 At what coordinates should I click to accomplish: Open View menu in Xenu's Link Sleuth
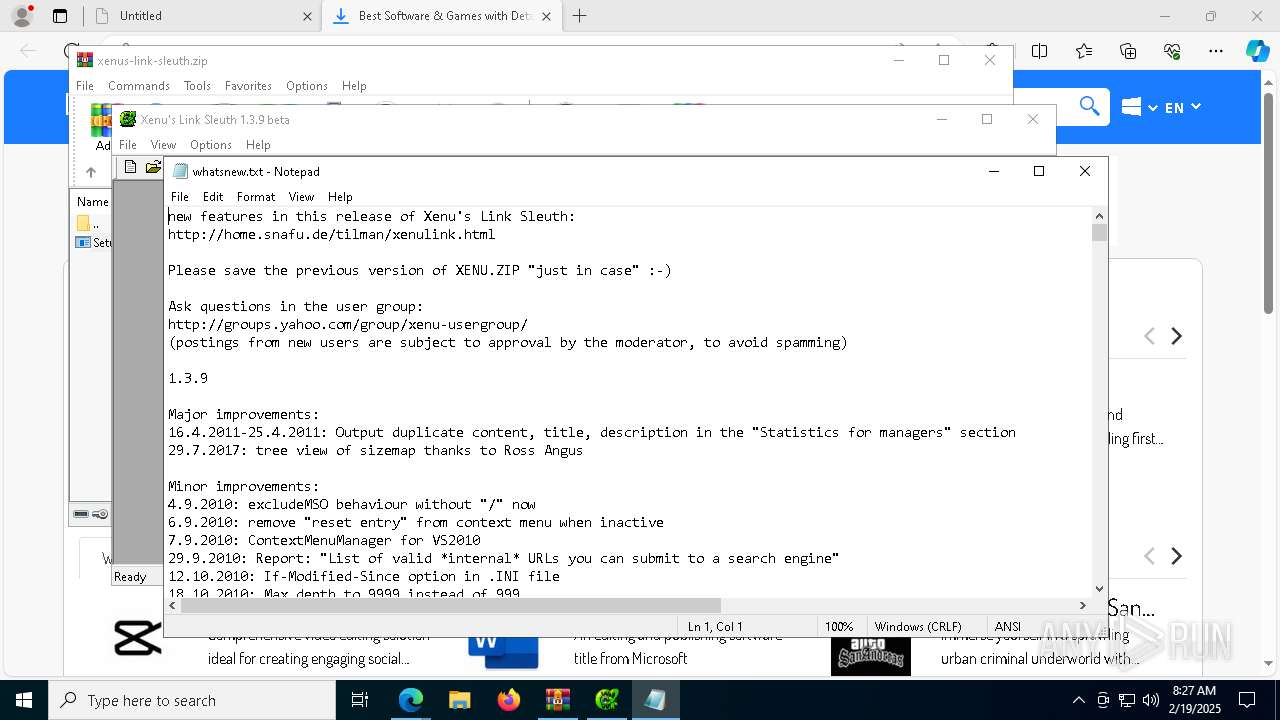[x=163, y=145]
